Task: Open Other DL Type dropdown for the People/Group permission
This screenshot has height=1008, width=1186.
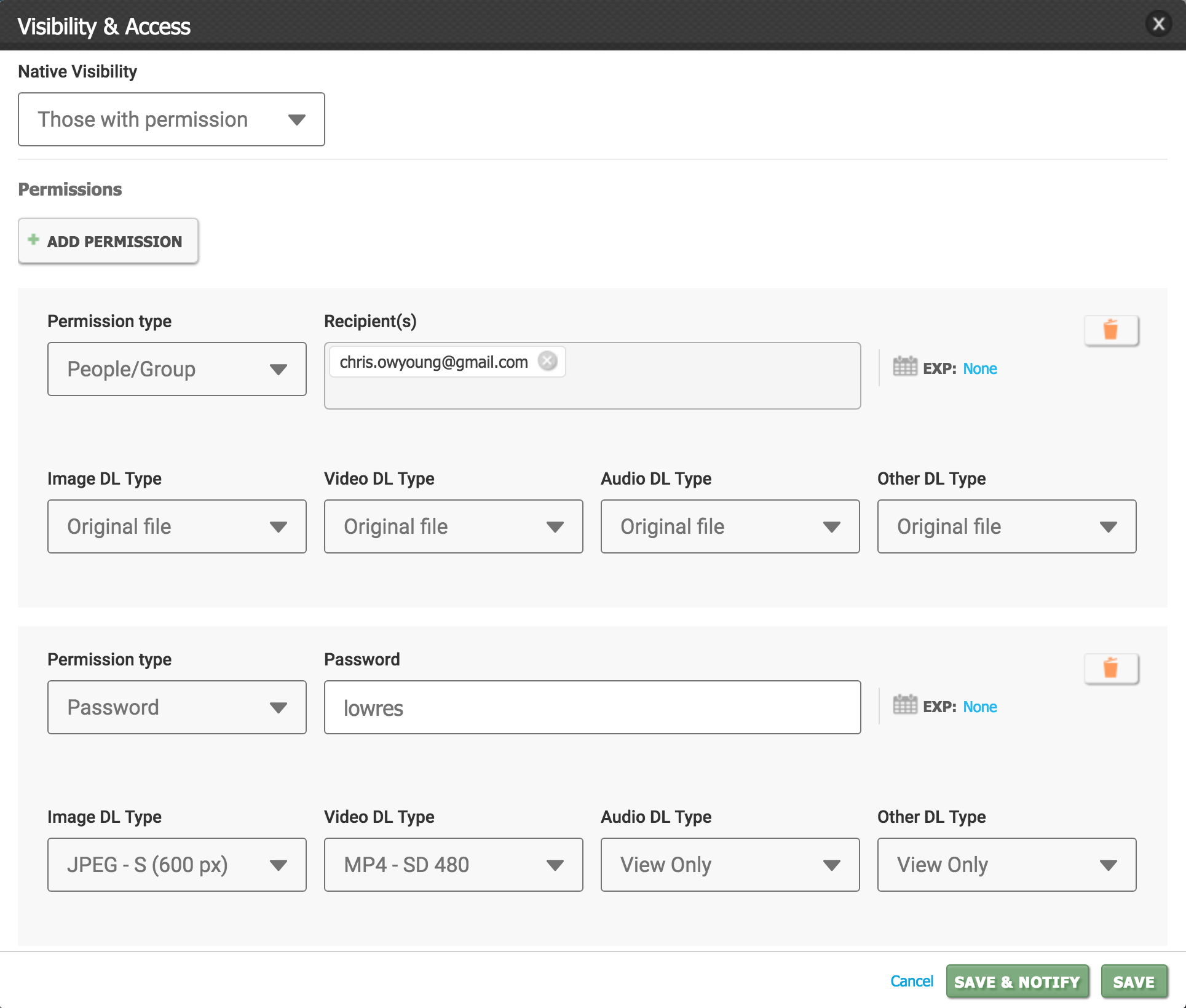Action: (1007, 526)
